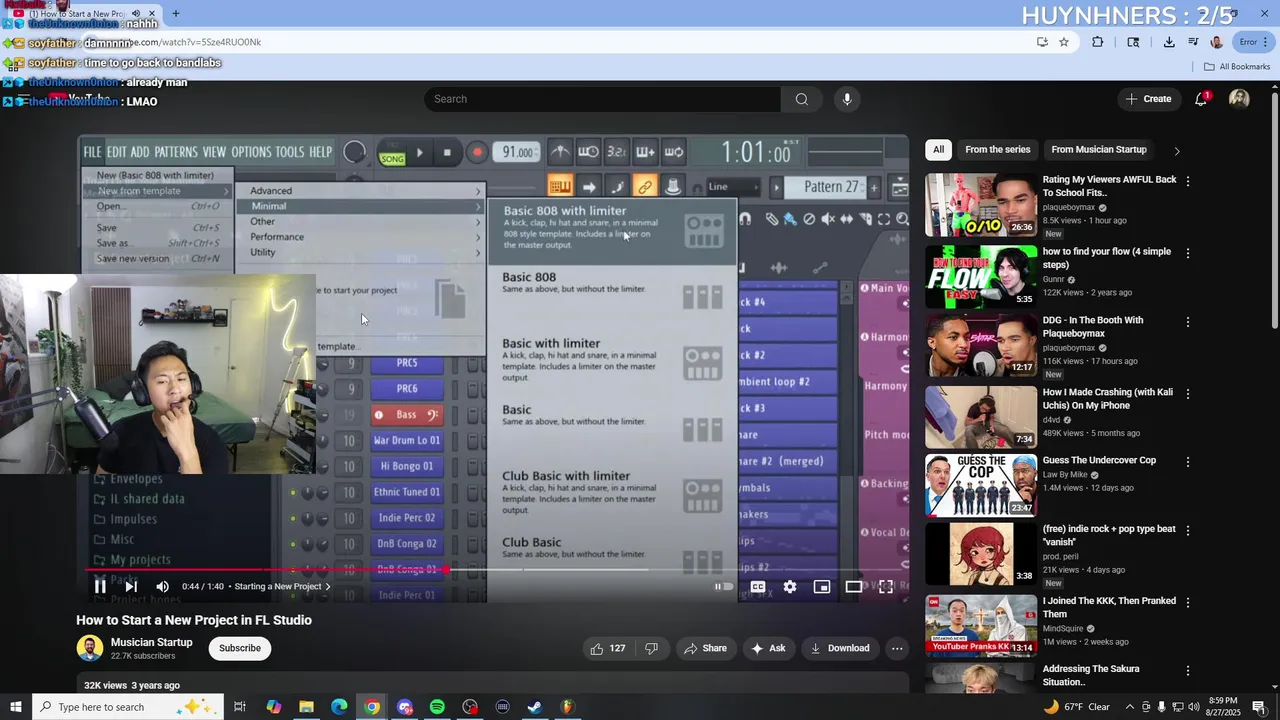Open Task View on taskbar

point(240,707)
